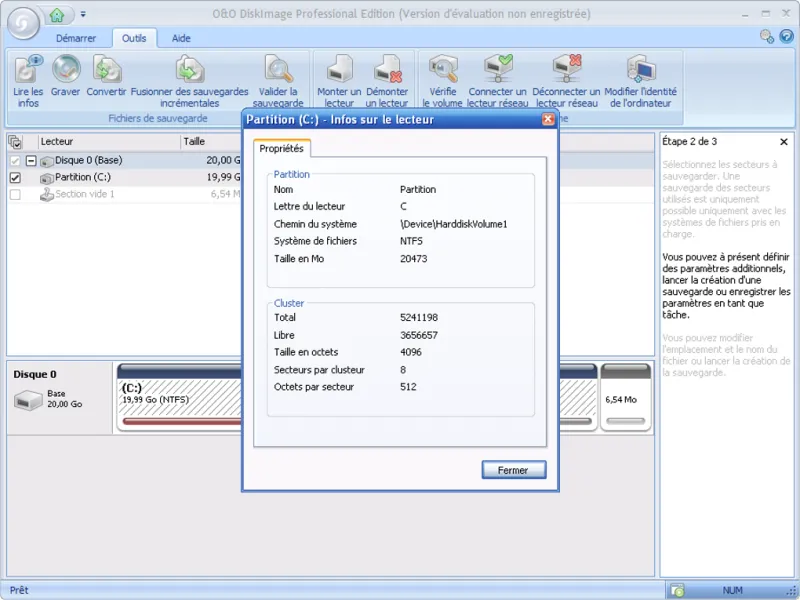Collapse the Disque 0 (Base) tree node
The width and height of the screenshot is (800, 600).
[31, 161]
